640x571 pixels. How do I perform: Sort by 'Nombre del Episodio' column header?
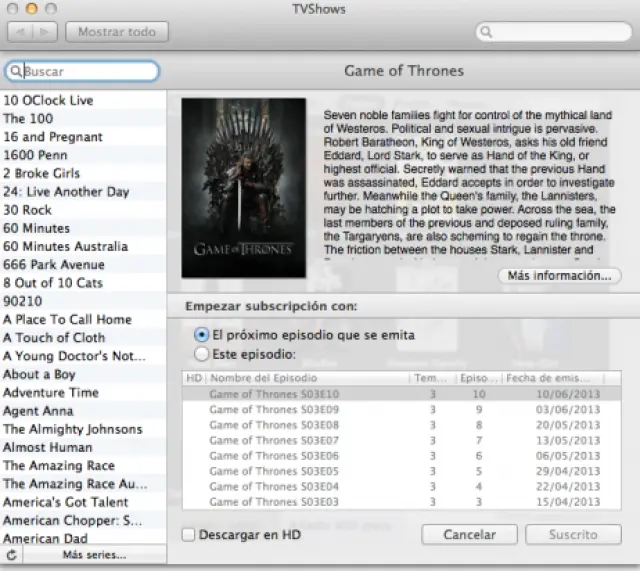pos(305,379)
